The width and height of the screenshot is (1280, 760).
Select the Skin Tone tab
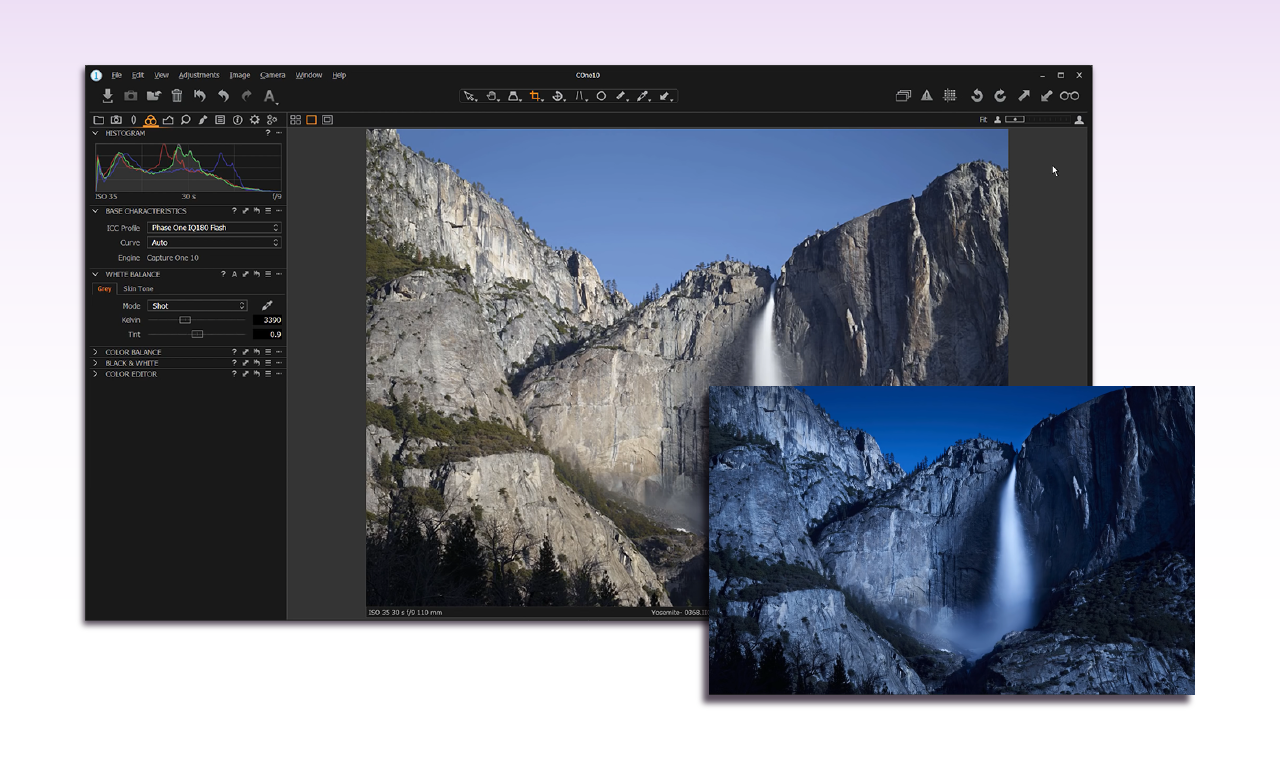(x=138, y=289)
